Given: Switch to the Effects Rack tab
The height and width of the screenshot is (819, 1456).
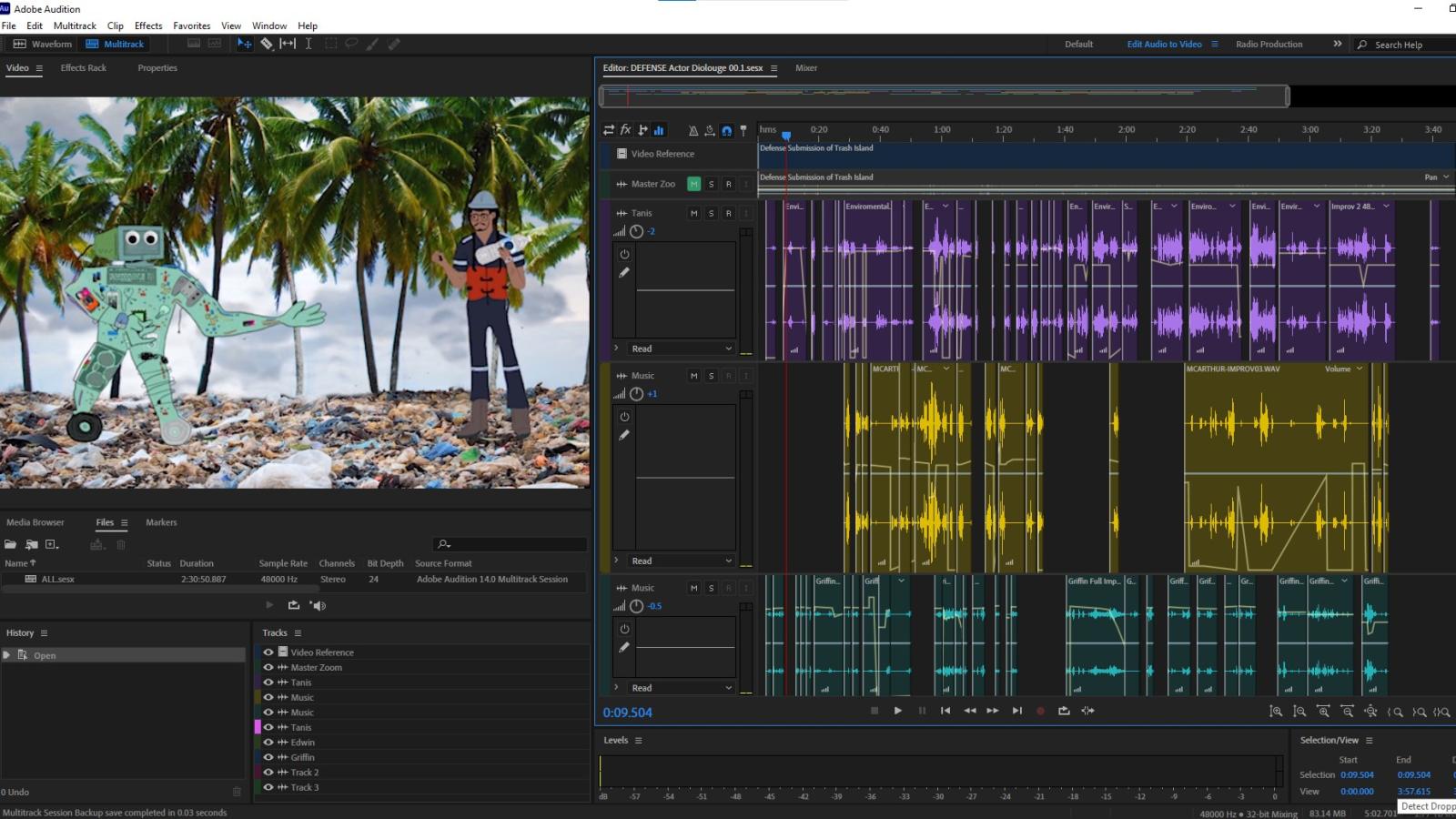Looking at the screenshot, I should (x=84, y=67).
